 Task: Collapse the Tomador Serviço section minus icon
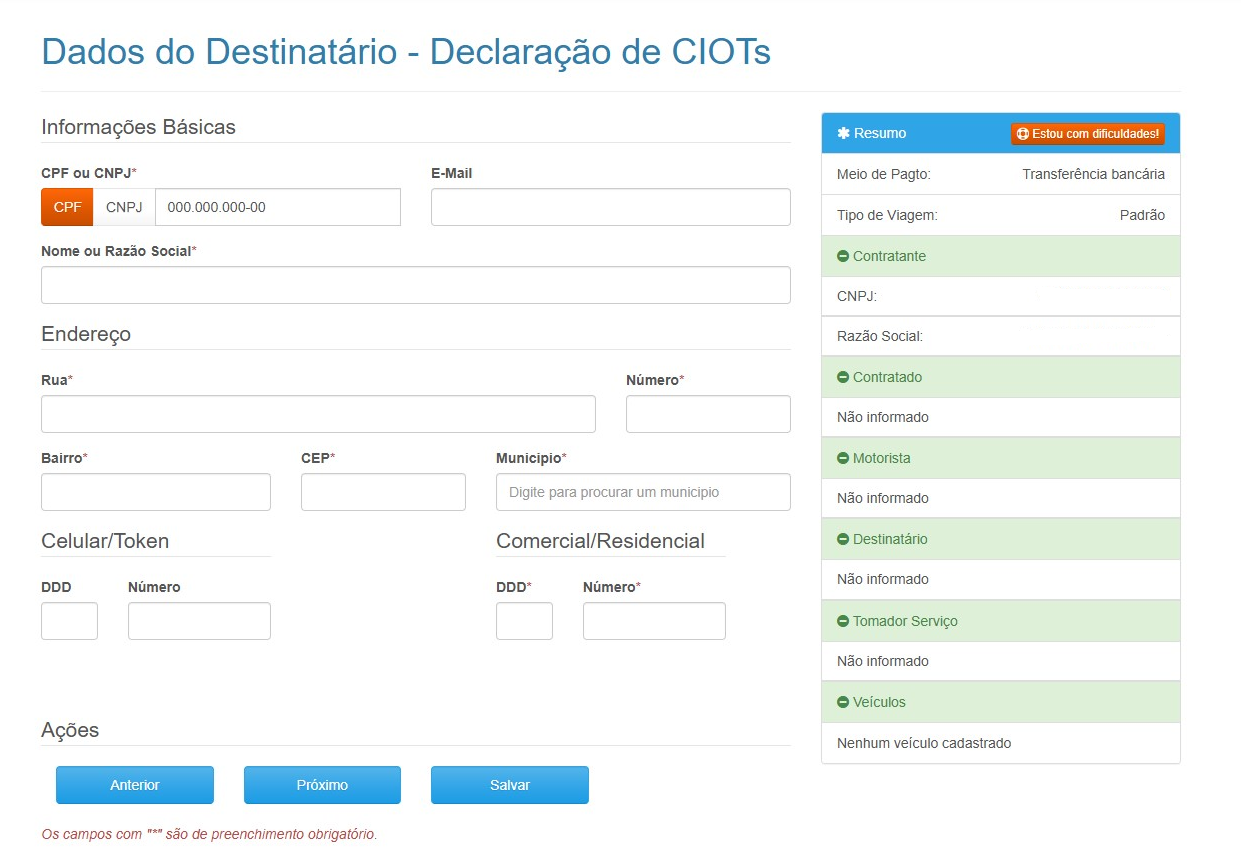pyautogui.click(x=843, y=622)
